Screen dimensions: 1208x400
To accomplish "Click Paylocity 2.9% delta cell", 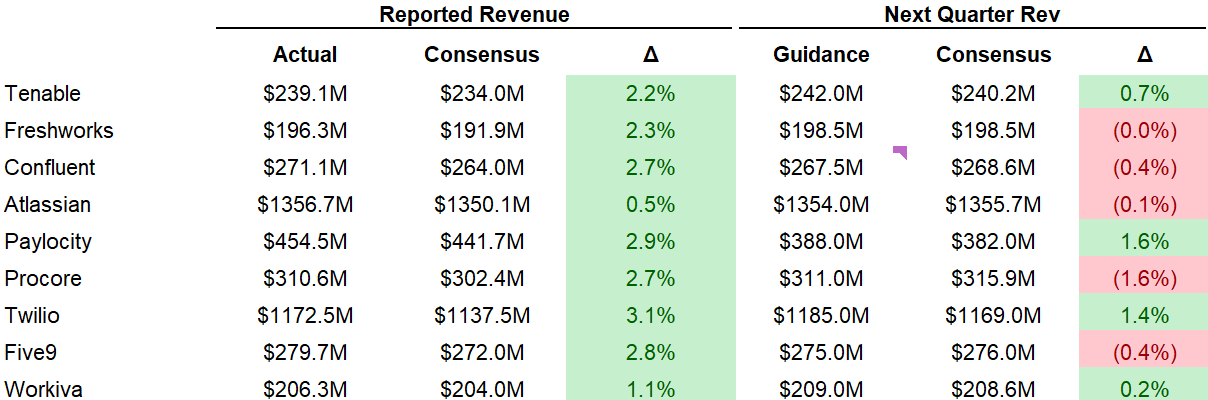I will (x=650, y=241).
